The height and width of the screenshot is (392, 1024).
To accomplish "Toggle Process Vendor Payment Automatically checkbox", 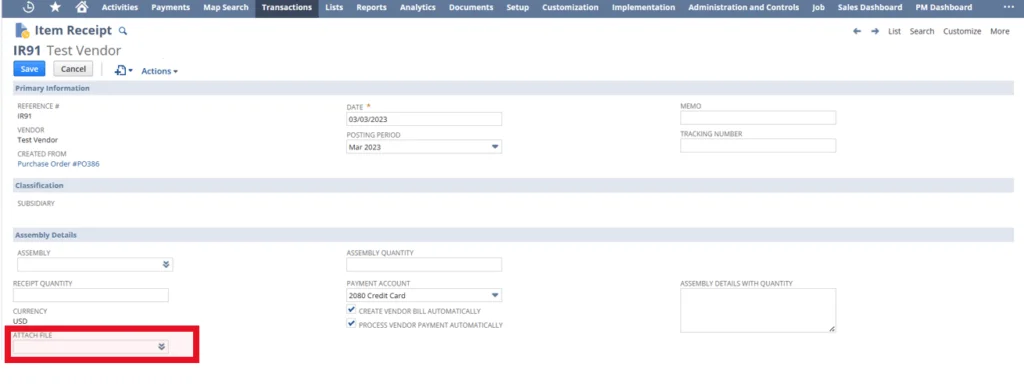I will 351,324.
